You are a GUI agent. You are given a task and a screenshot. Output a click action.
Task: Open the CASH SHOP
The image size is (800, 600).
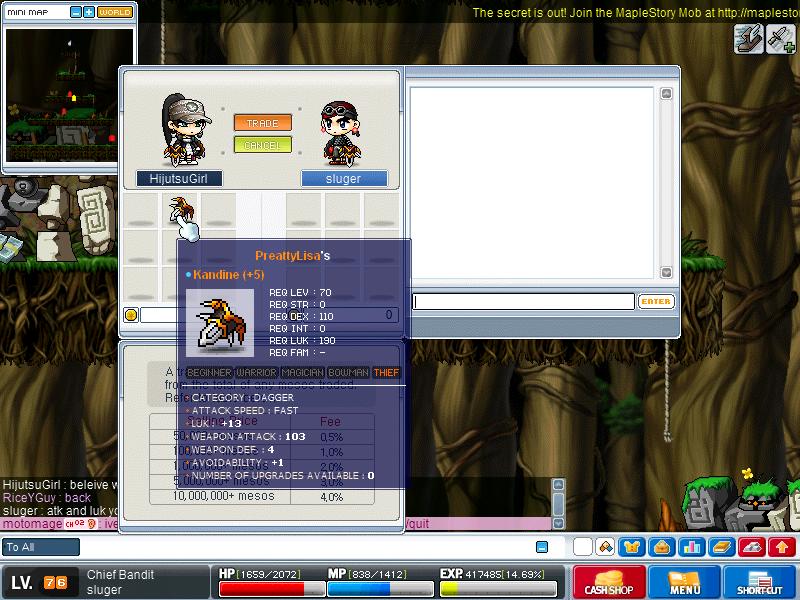(609, 582)
